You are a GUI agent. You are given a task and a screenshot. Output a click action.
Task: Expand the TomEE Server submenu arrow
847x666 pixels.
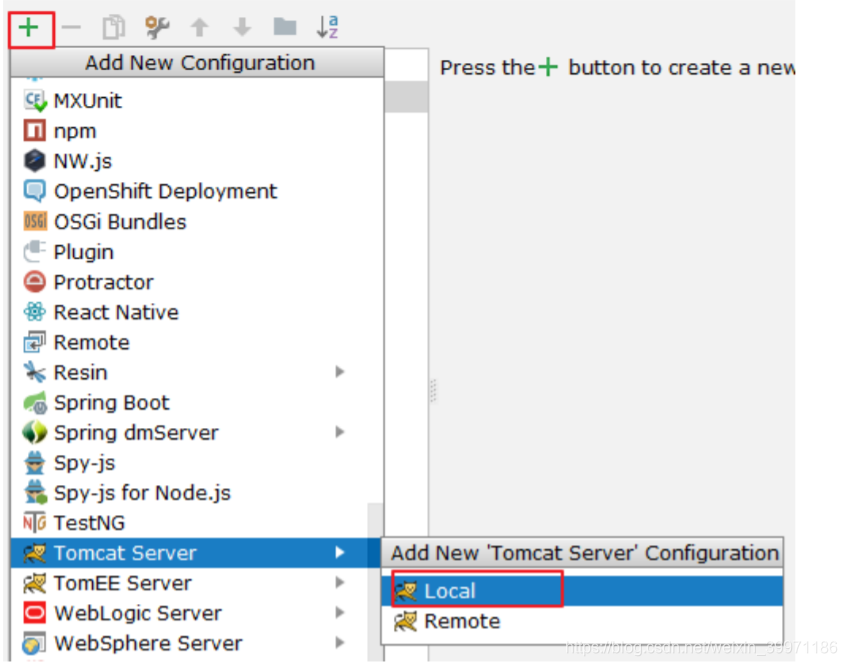(340, 583)
